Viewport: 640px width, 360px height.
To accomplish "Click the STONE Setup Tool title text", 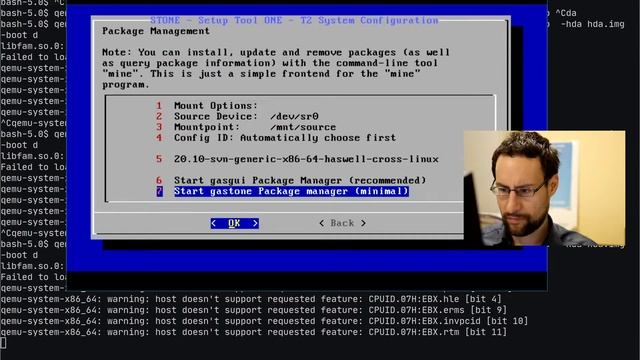I will pos(294,20).
